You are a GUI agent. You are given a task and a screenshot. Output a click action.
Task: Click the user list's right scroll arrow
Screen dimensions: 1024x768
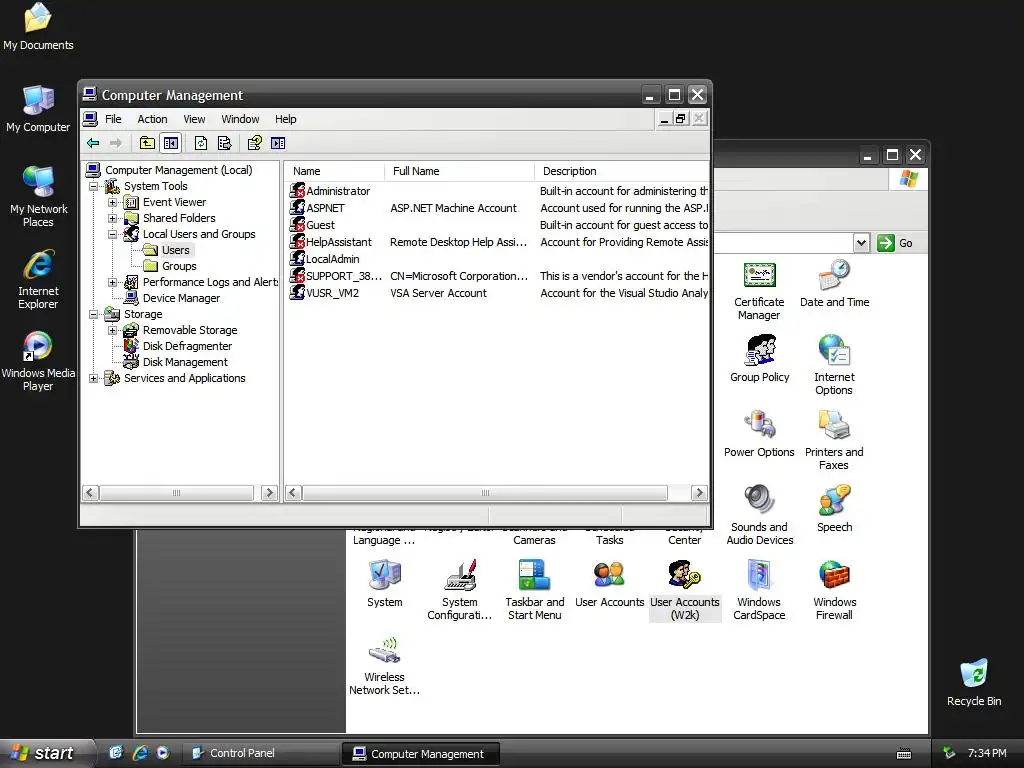tap(699, 493)
